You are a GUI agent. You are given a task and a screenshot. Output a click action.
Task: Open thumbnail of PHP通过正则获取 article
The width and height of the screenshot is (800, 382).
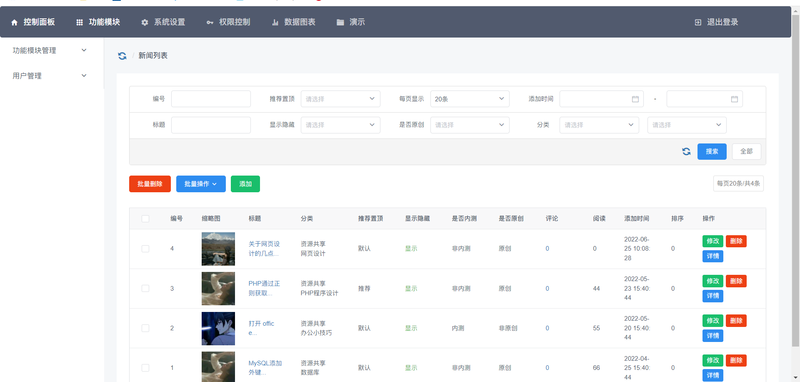[218, 289]
